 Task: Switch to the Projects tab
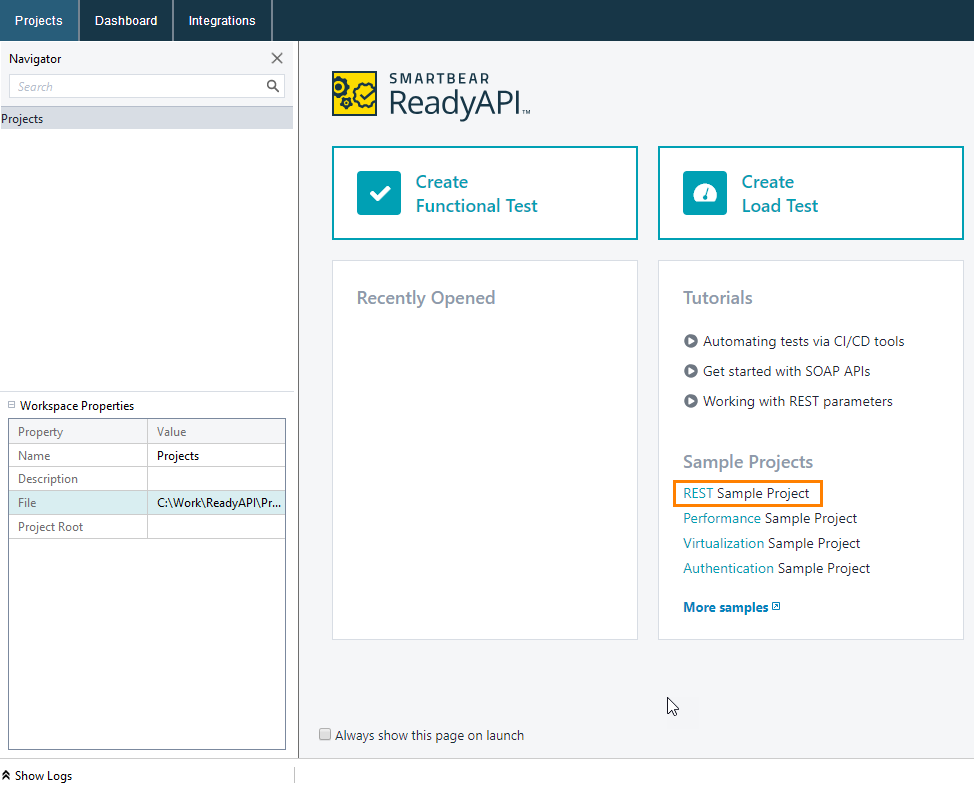pos(39,21)
